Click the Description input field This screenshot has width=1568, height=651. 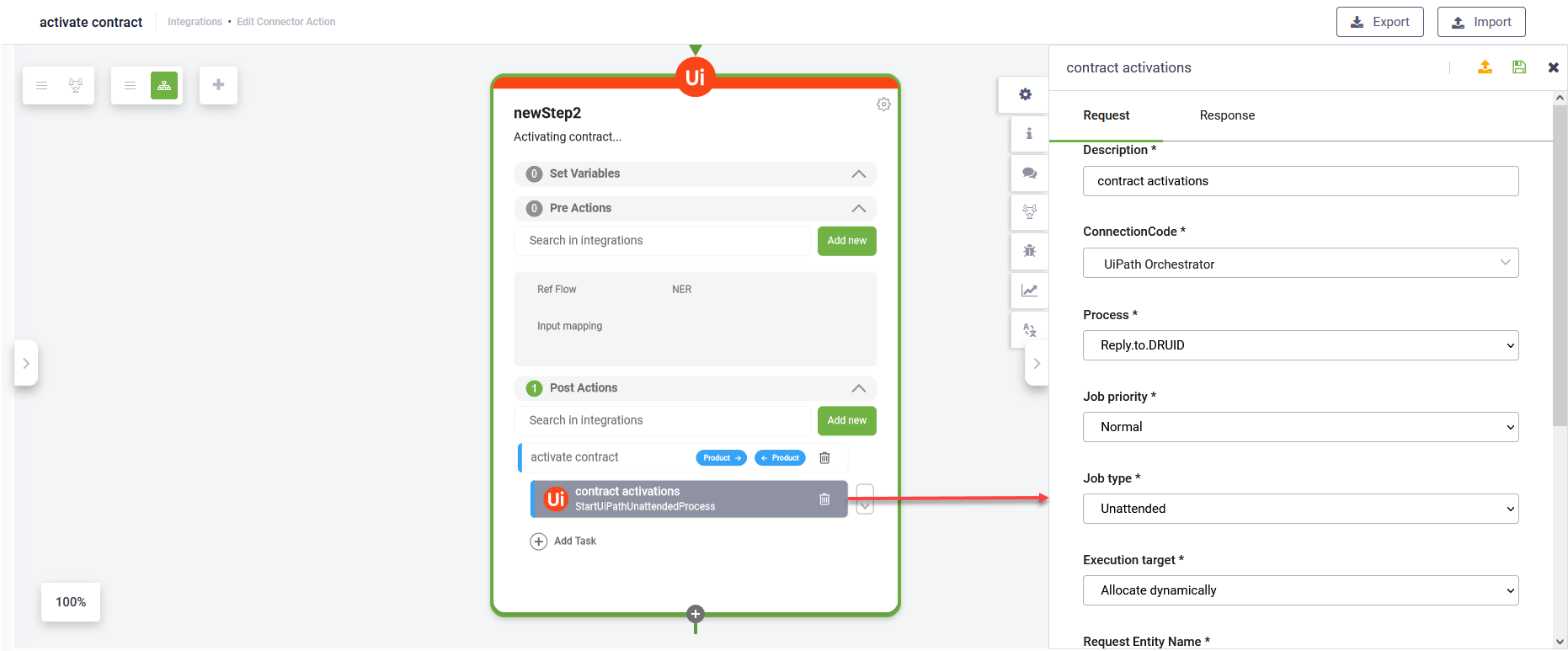[x=1300, y=181]
